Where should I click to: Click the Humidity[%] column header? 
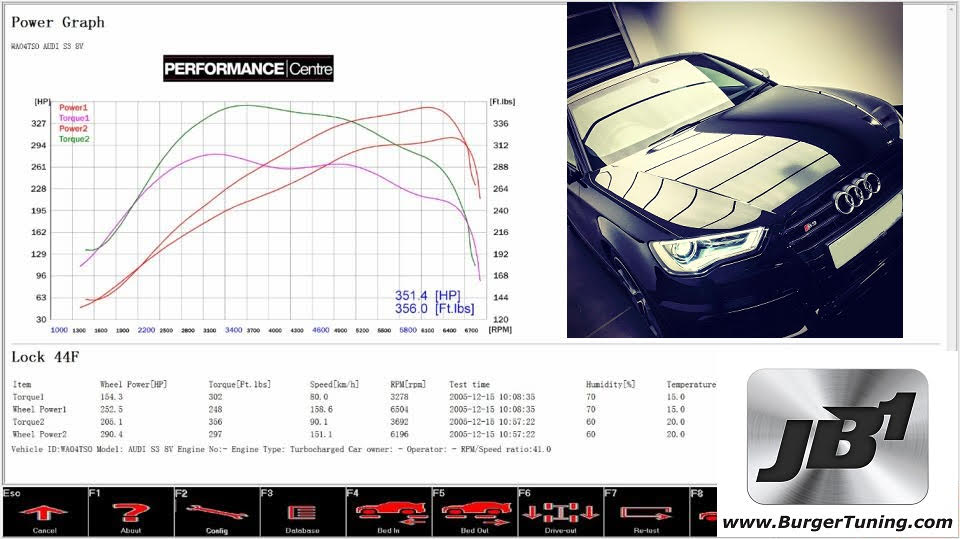610,385
